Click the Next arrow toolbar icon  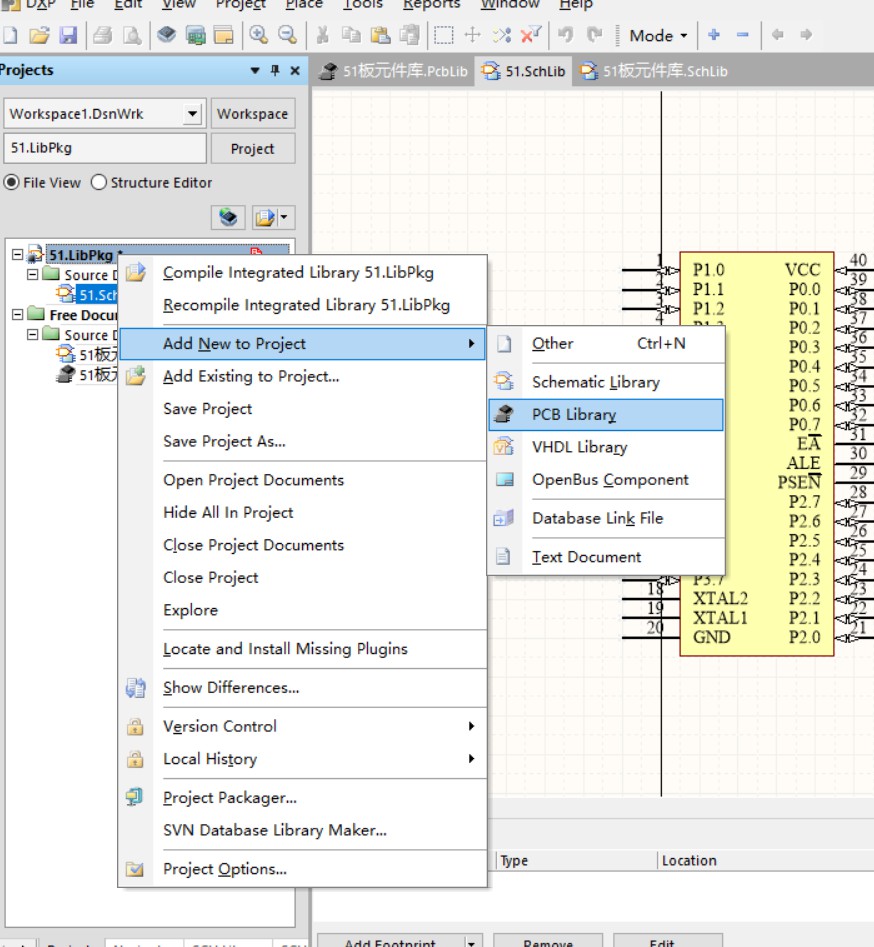pos(806,35)
